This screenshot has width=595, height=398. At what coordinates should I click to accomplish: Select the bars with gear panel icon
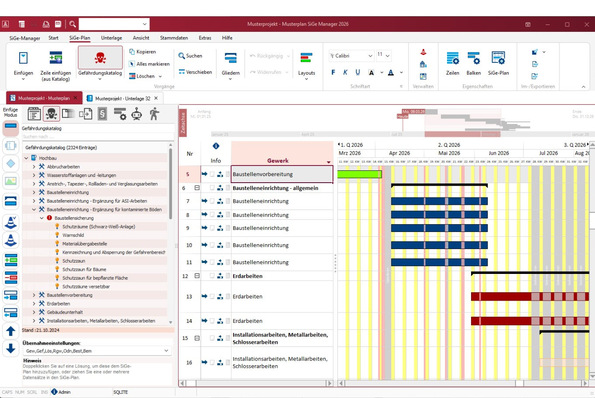(120, 114)
